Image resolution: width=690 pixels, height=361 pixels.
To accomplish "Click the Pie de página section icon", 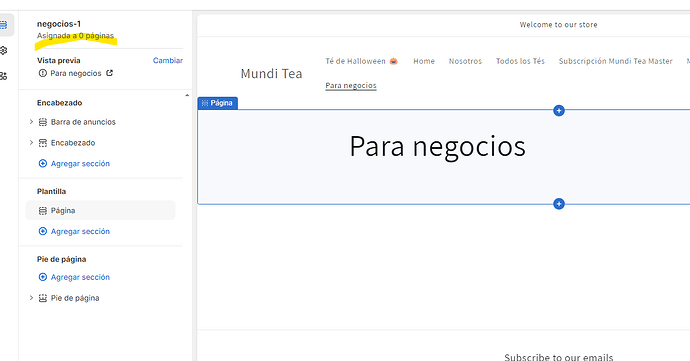I will point(43,298).
